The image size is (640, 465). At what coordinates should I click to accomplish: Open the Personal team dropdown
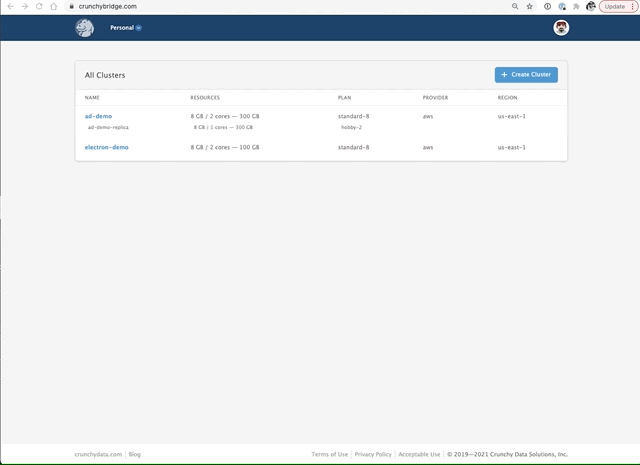(x=126, y=28)
